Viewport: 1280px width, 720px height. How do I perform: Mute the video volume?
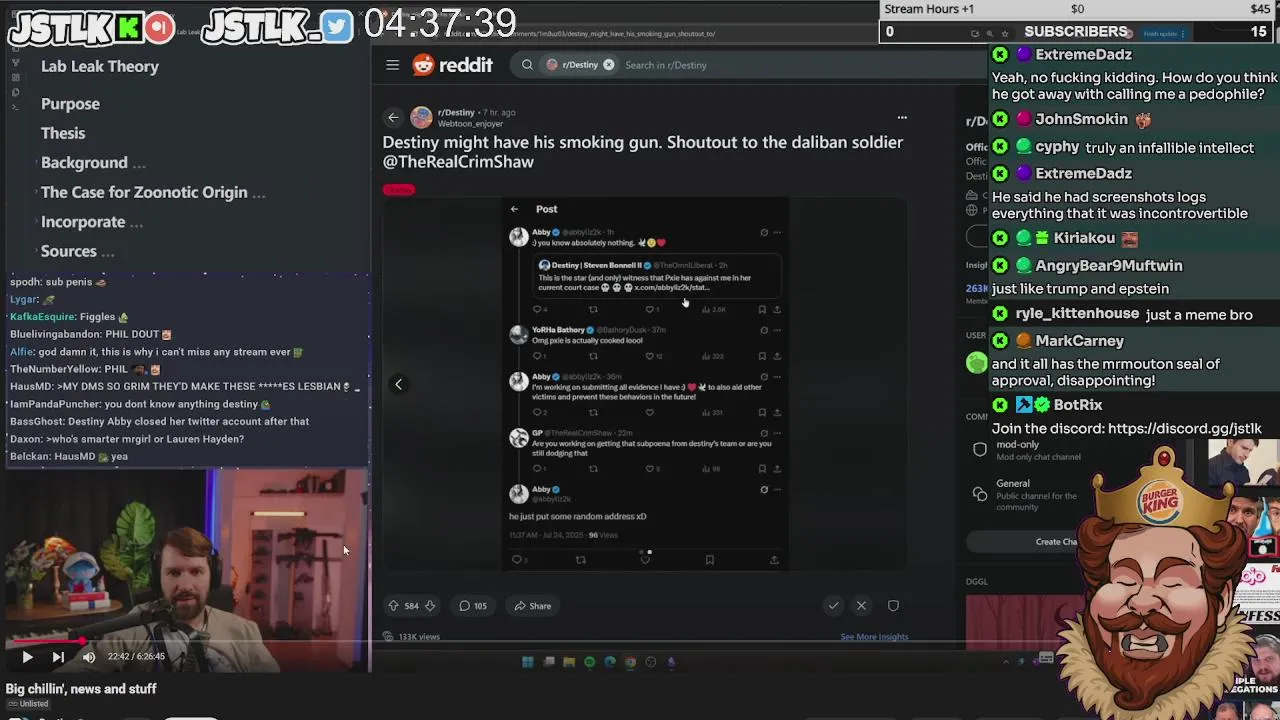[88, 657]
